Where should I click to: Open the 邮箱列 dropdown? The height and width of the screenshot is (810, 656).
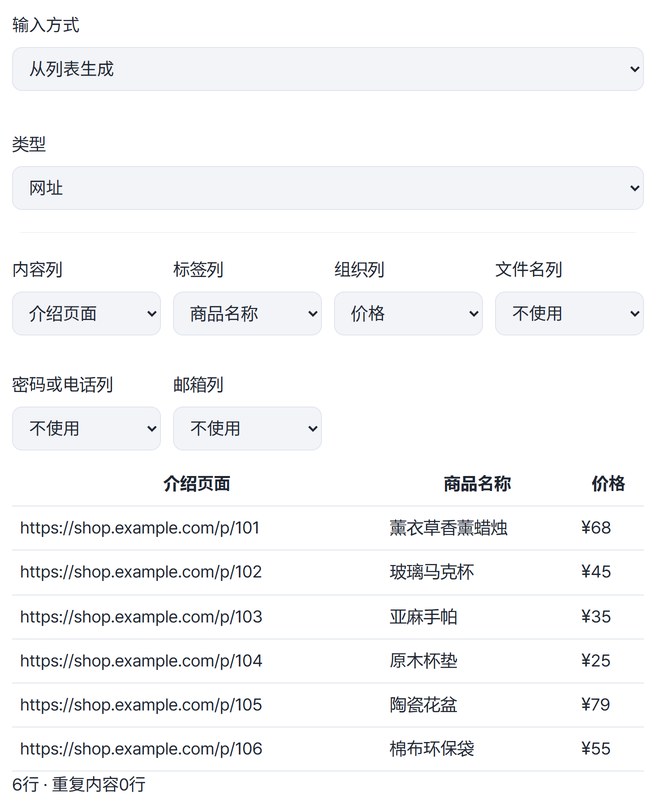247,428
